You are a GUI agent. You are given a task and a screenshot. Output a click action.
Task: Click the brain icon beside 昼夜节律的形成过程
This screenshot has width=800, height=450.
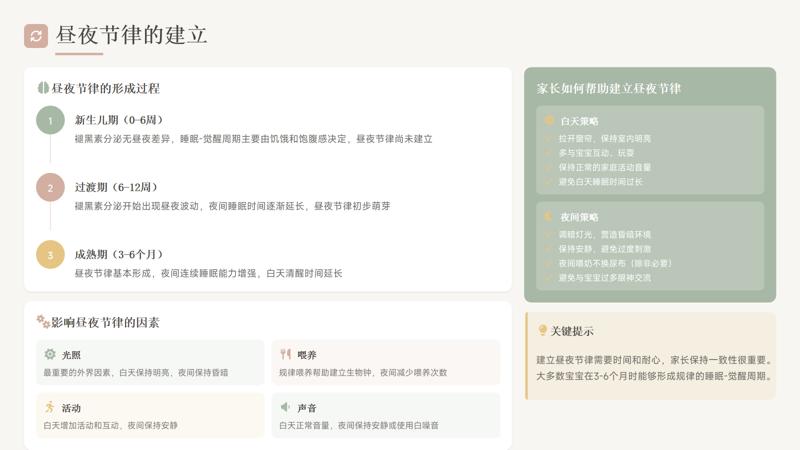click(x=43, y=88)
